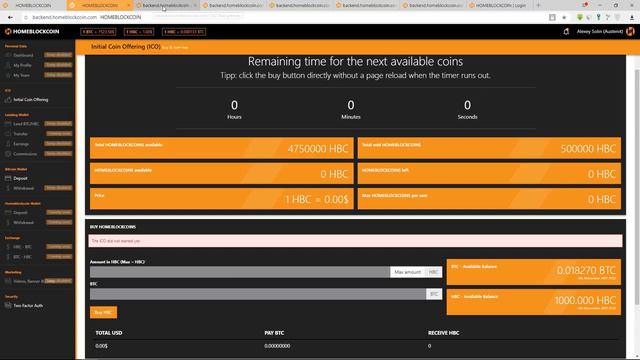Open a new browser tab
The image size is (640, 360).
tap(538, 5)
